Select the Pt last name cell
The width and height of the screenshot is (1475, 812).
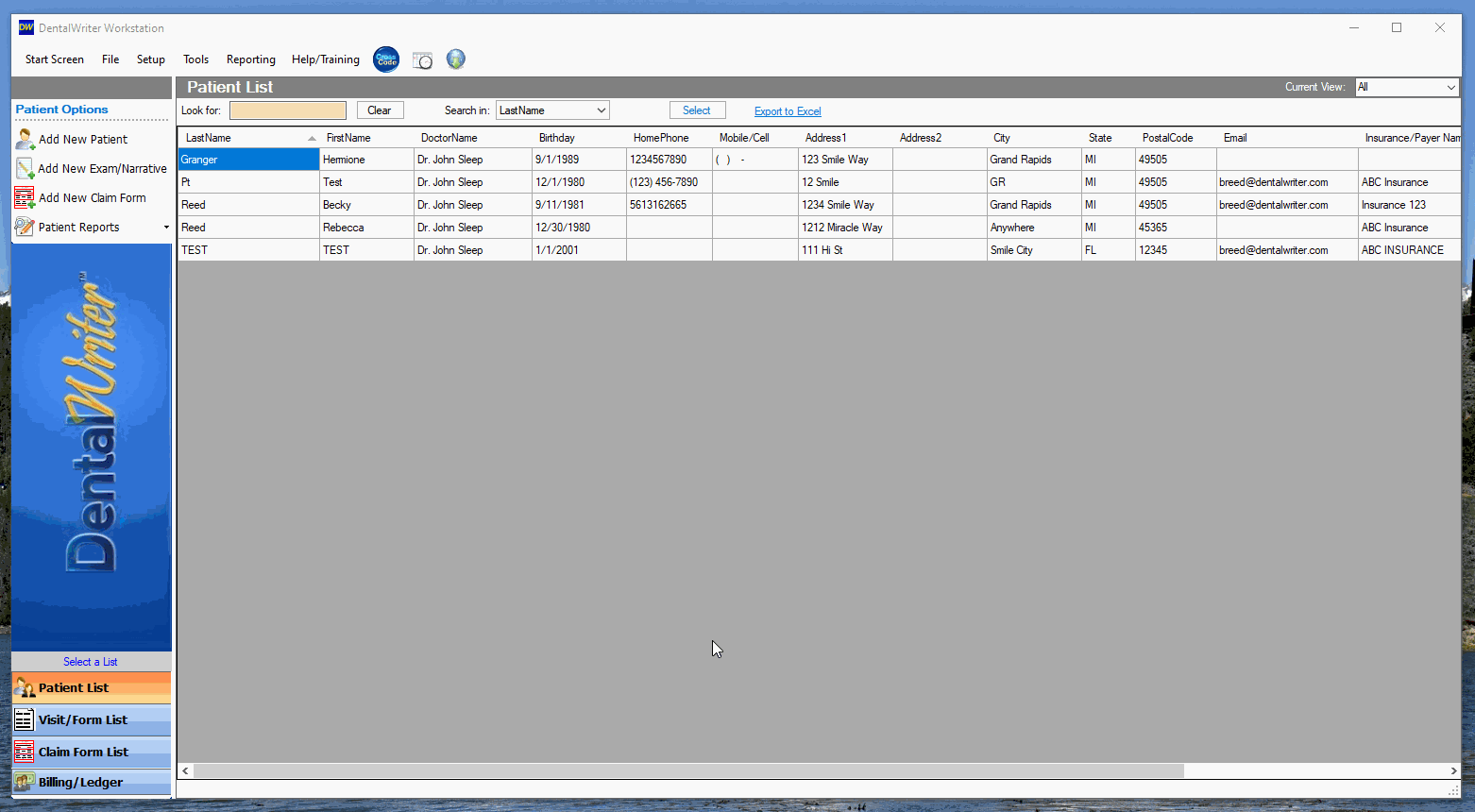click(x=248, y=182)
